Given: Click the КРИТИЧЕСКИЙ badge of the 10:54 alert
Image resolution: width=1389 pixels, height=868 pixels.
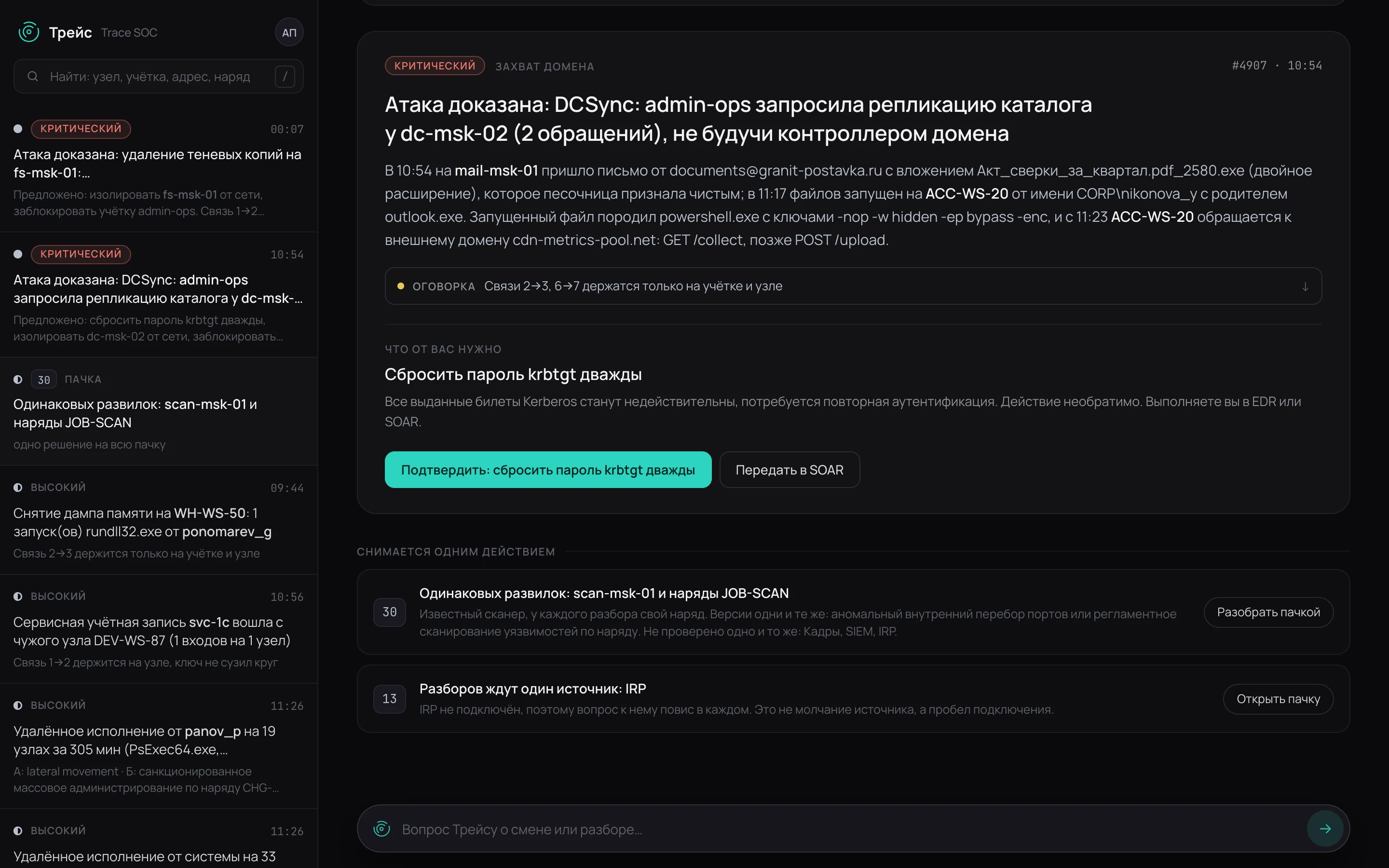Looking at the screenshot, I should [81, 254].
